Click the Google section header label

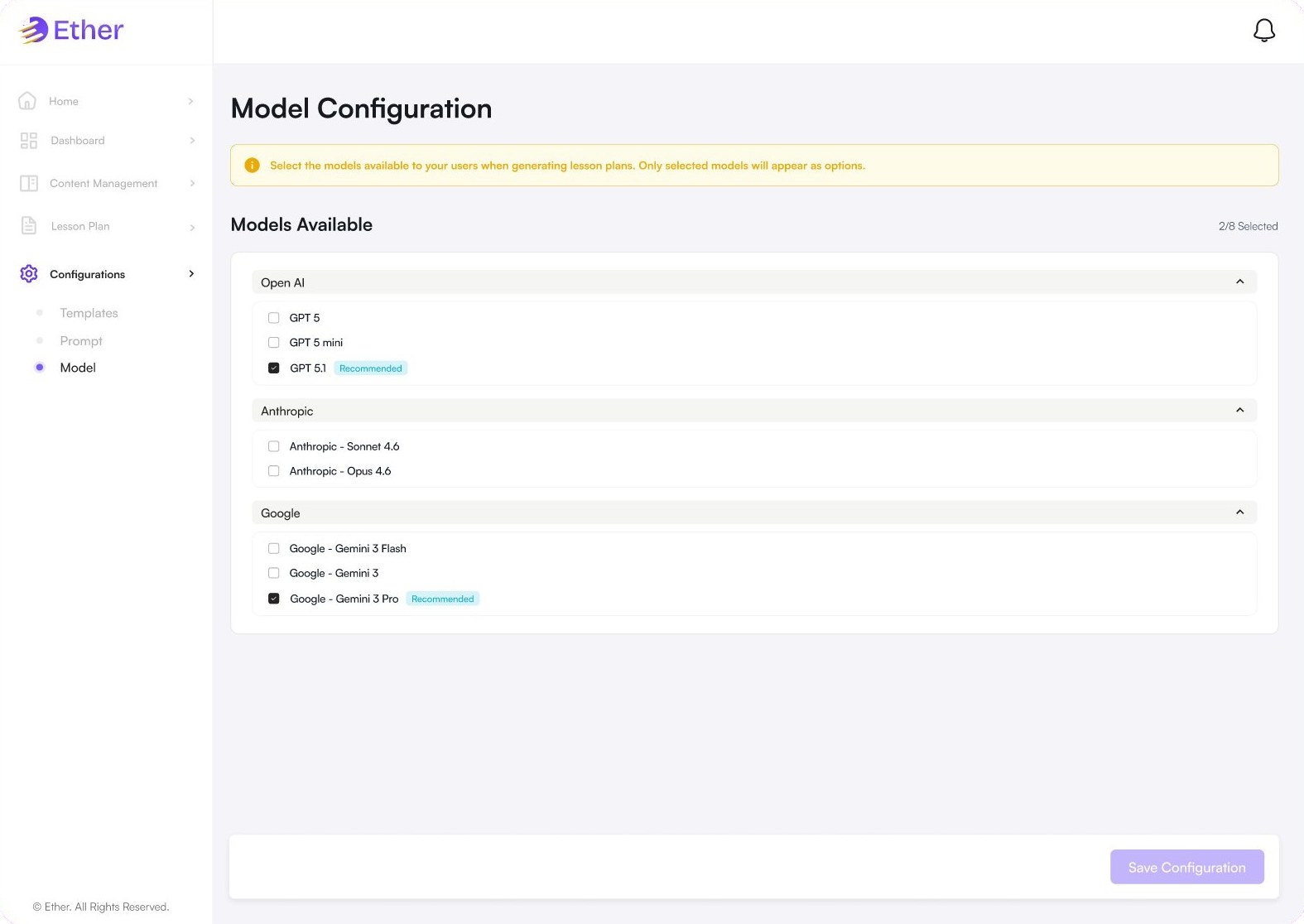tap(280, 513)
